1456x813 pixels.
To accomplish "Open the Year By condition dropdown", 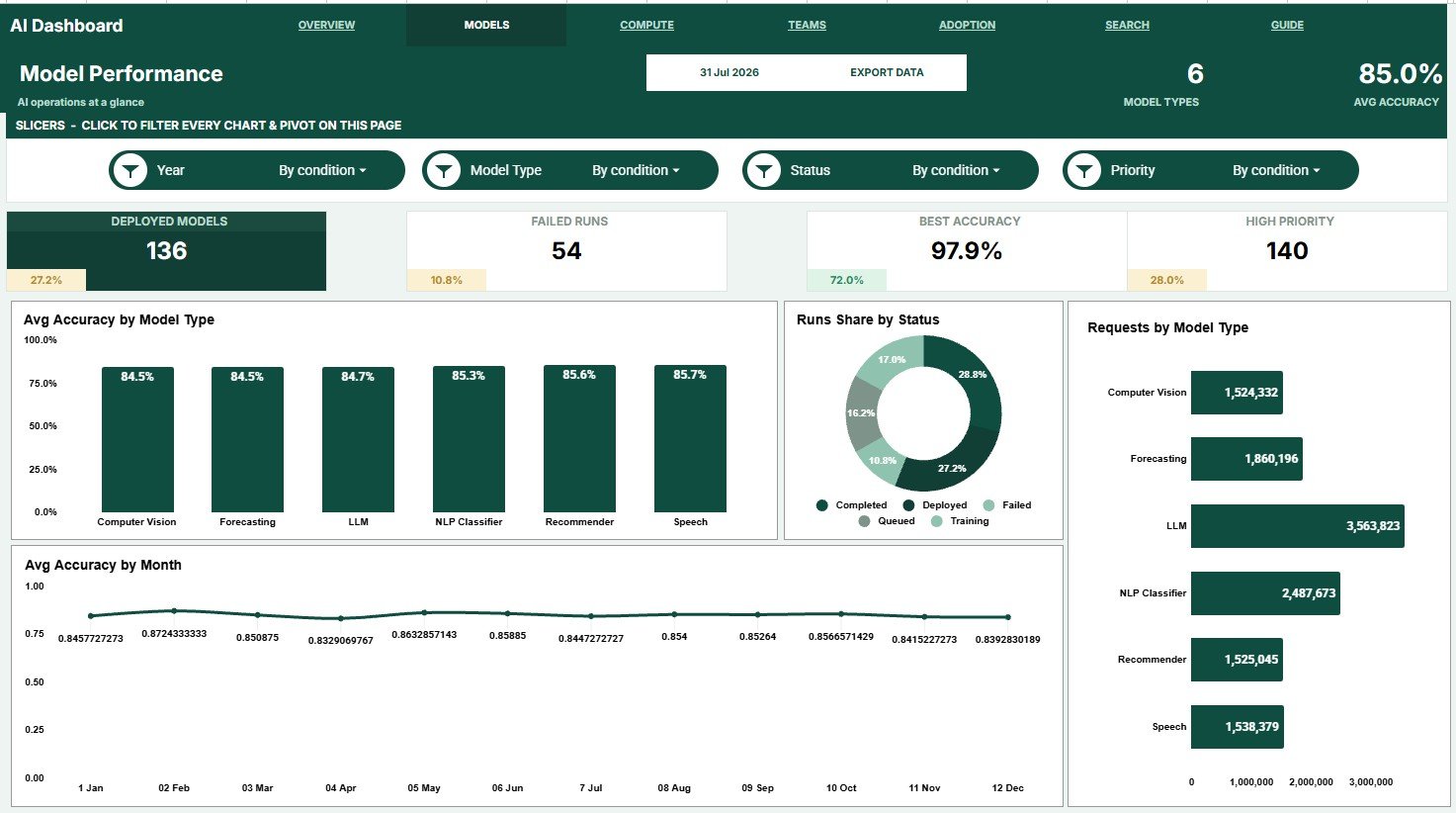I will (x=322, y=170).
